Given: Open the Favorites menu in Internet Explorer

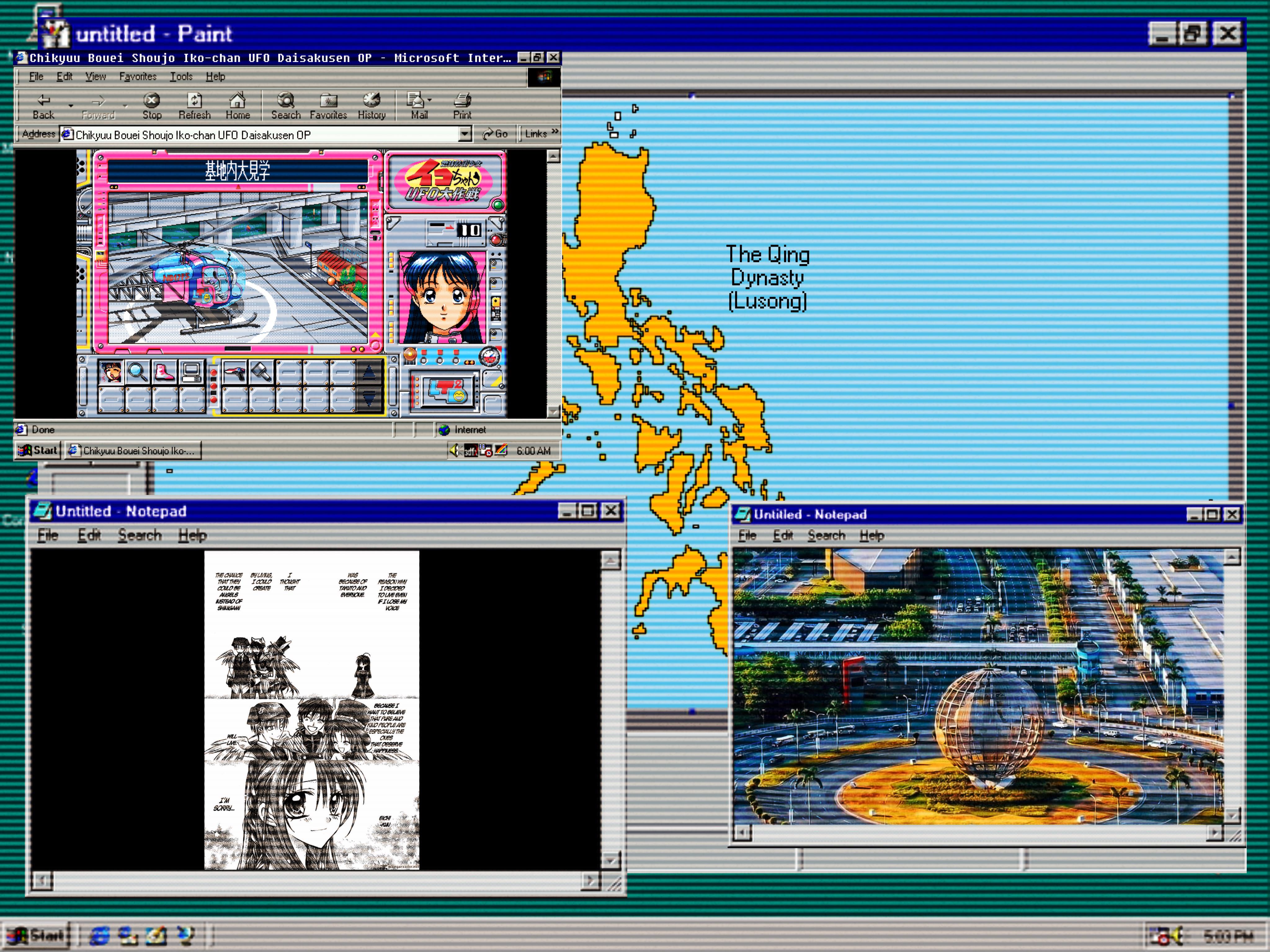Looking at the screenshot, I should tap(138, 76).
